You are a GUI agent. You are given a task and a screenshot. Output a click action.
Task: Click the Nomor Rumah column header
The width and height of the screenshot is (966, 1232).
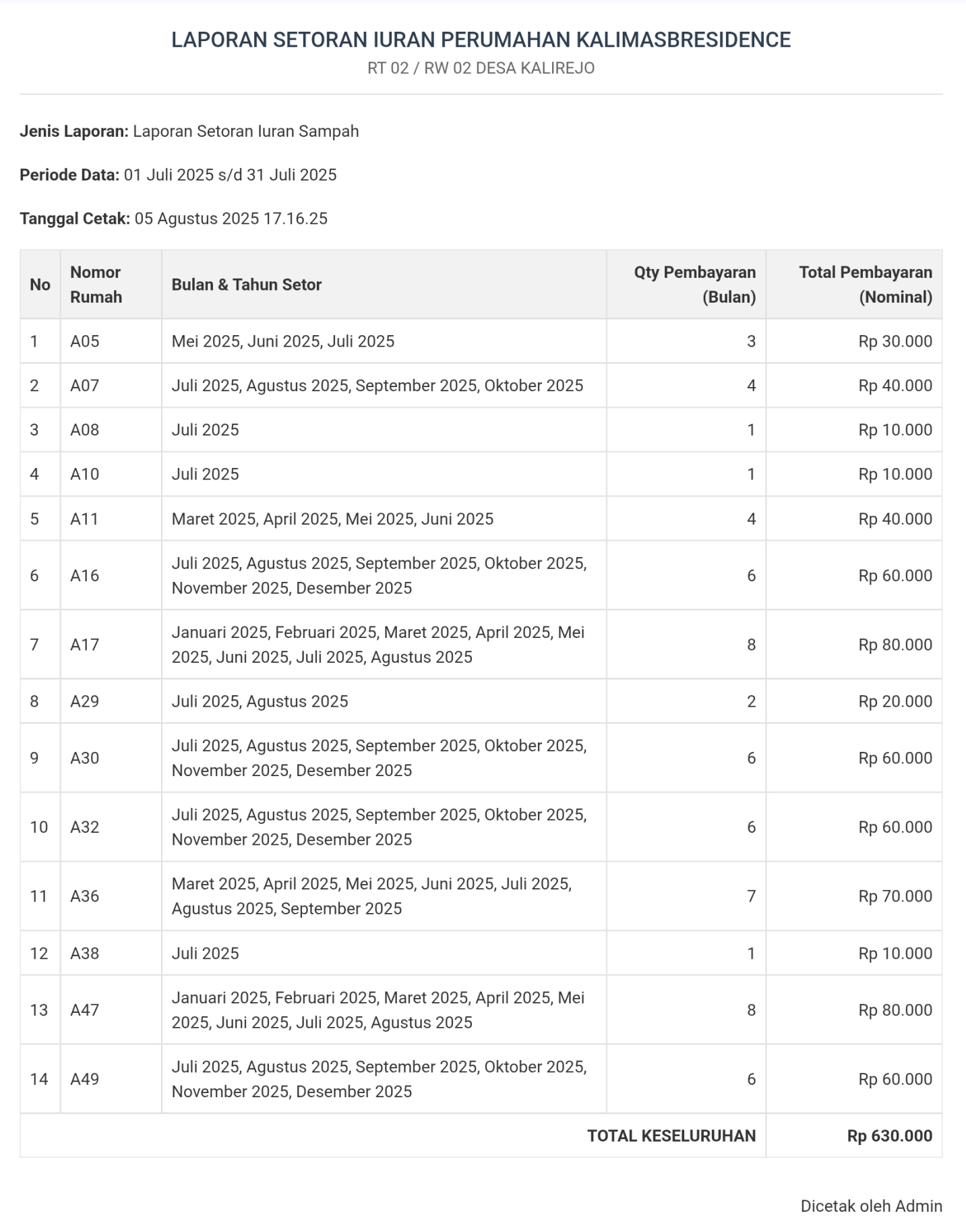tap(96, 285)
